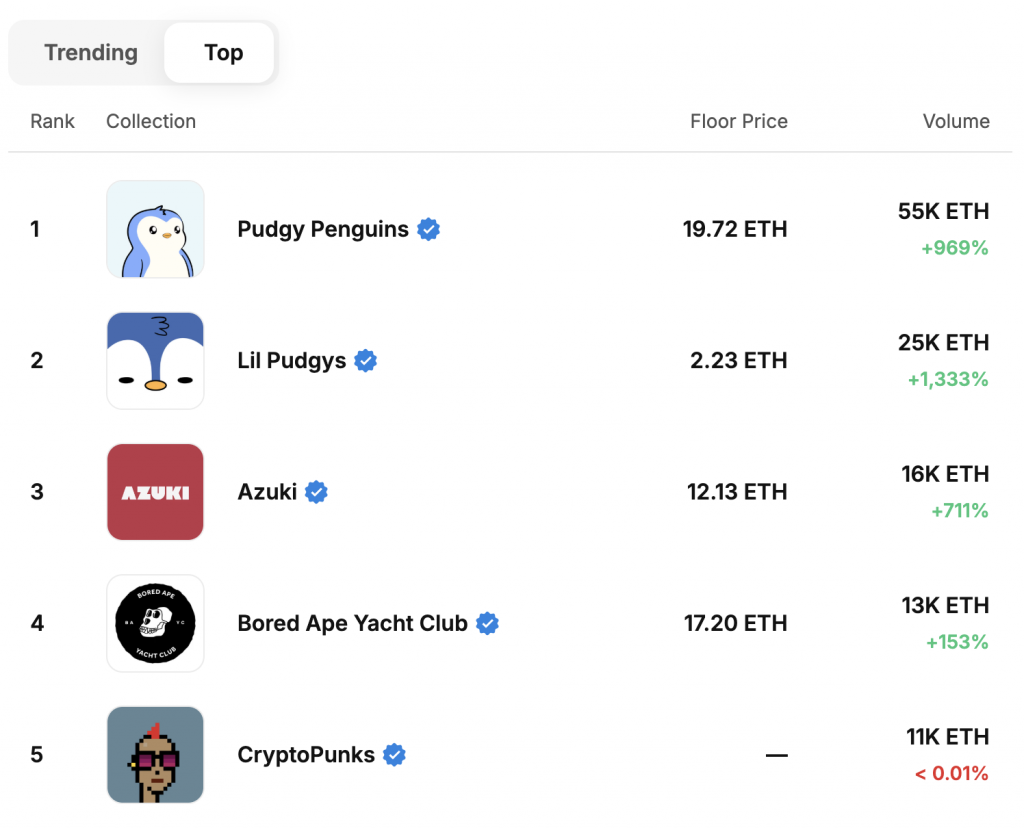The width and height of the screenshot is (1024, 828).
Task: Click Lil Pudgys +1,333% volume change
Action: [948, 379]
